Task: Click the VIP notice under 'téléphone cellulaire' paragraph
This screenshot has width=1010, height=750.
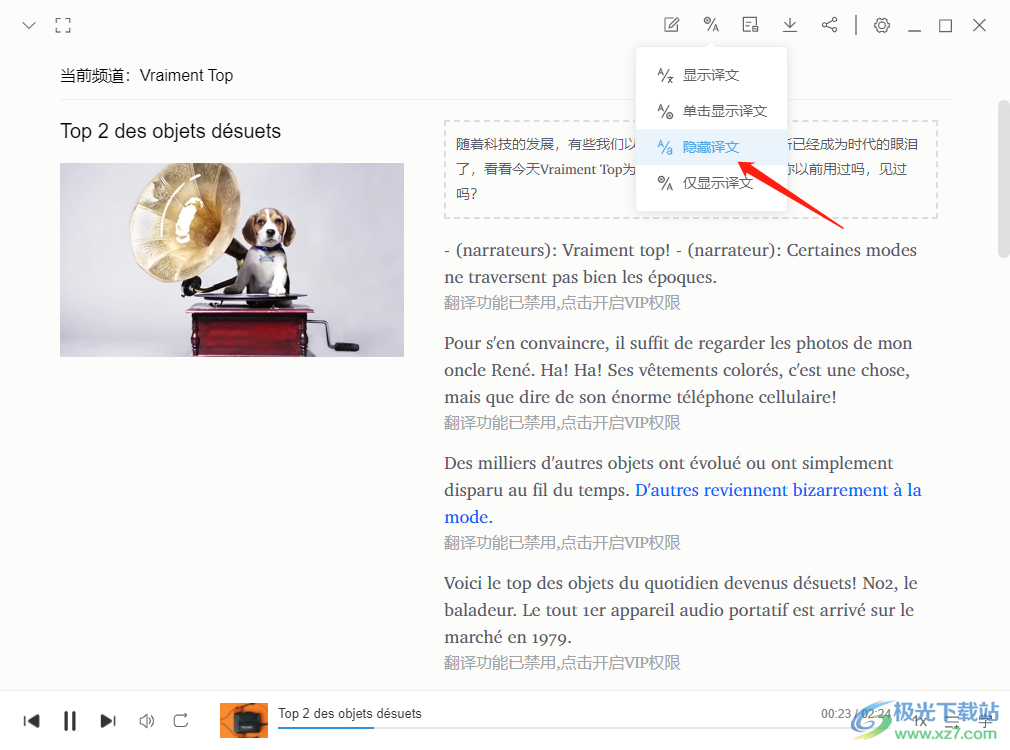Action: click(562, 423)
